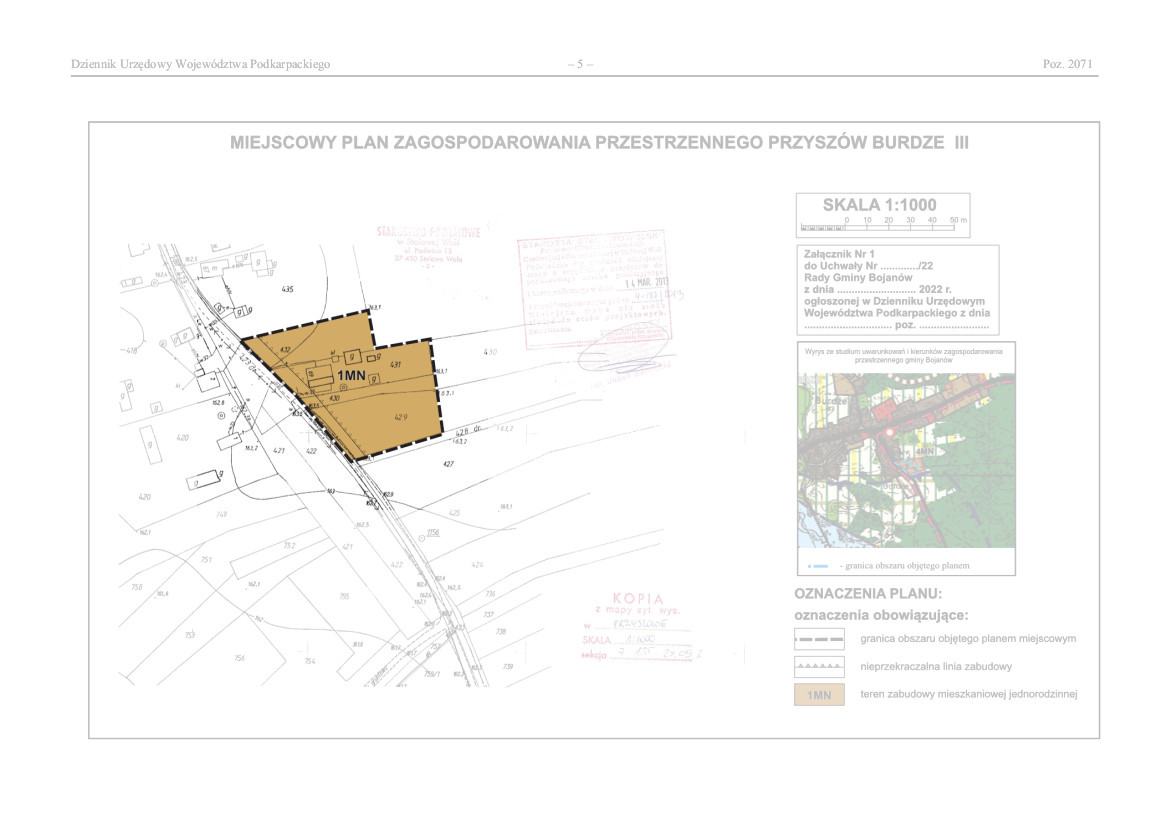Click 'teren zabudowy mieszkaniowej jednorodzinnej' legend text
This screenshot has height=826, width=1169.
click(968, 694)
